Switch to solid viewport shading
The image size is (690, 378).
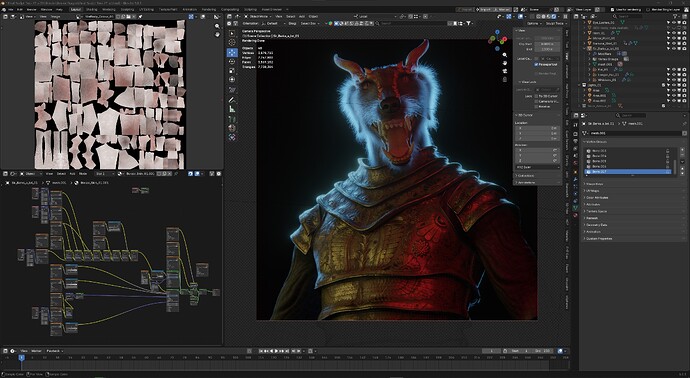coord(542,16)
